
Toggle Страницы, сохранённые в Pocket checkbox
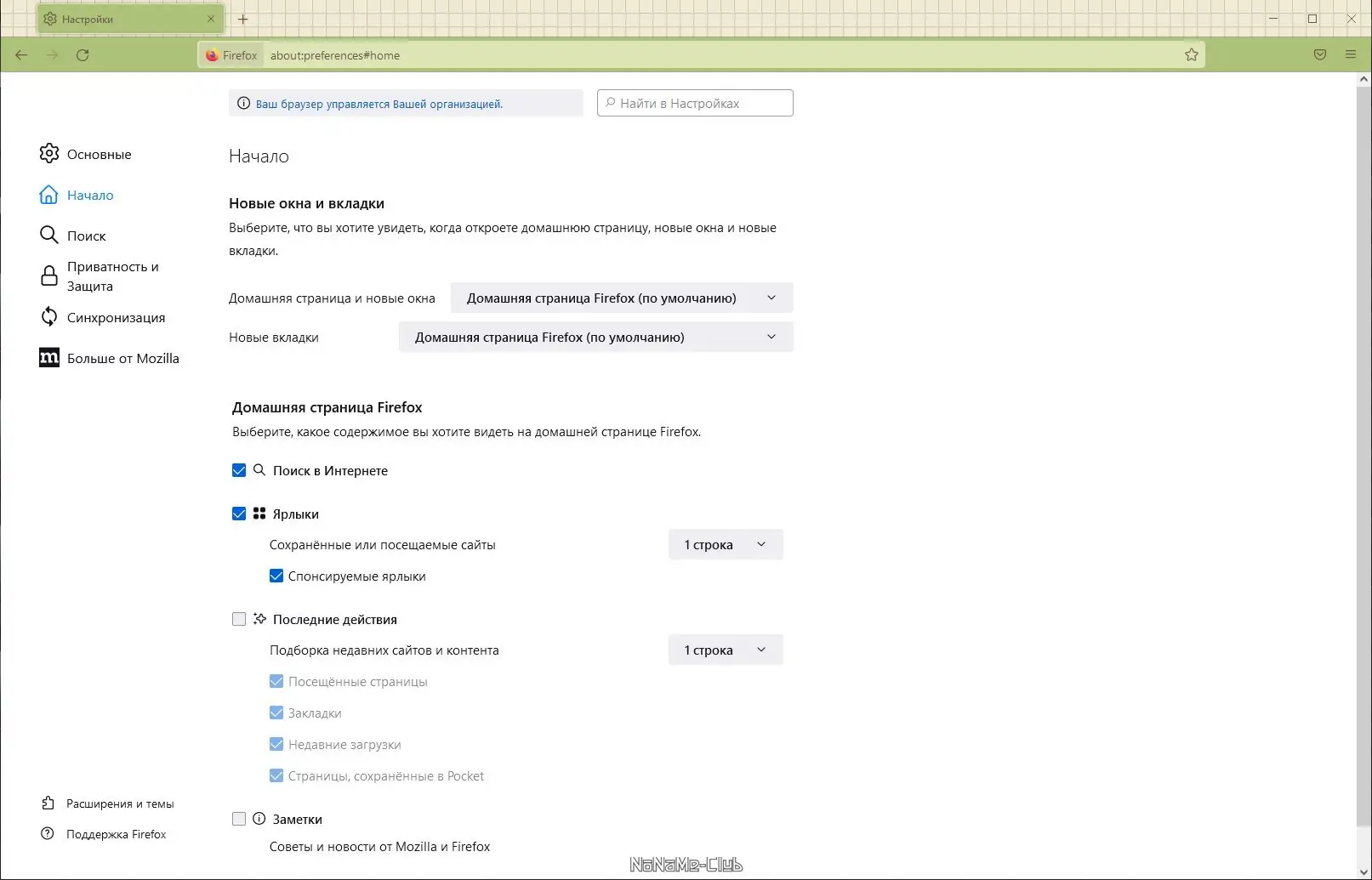(276, 775)
